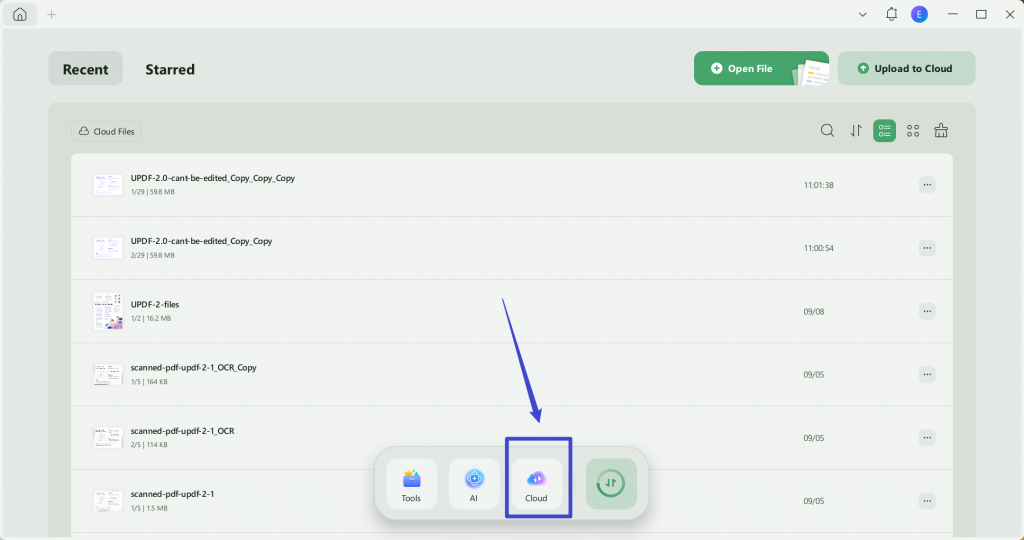This screenshot has width=1024, height=540.
Task: Maximize the UPDF window
Action: [x=981, y=14]
